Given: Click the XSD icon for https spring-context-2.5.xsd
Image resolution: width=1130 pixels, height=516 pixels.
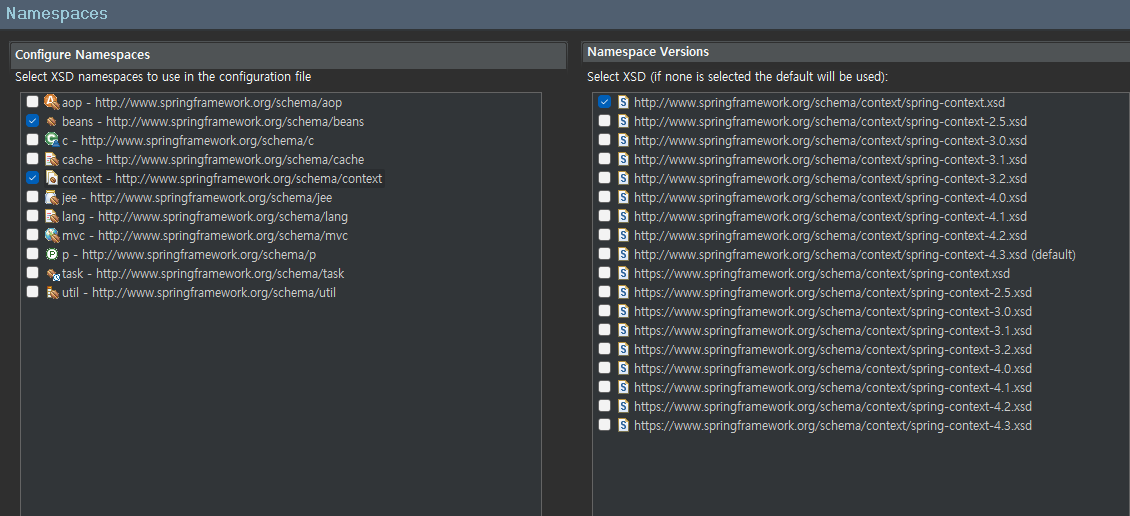Looking at the screenshot, I should point(623,292).
